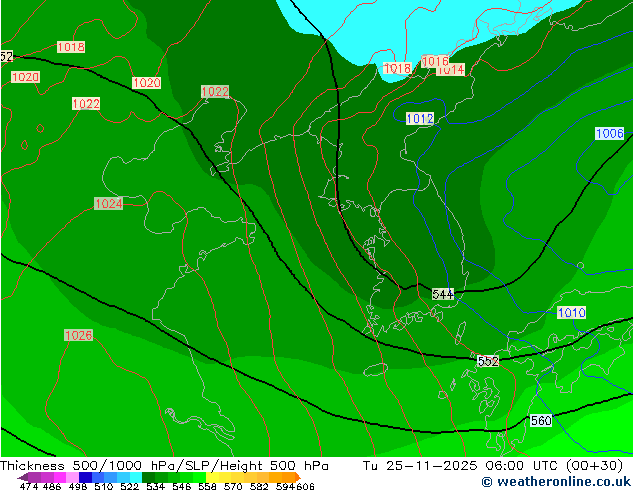The width and height of the screenshot is (634, 490).
Task: Pick the dark purple arrow tip at the legend start
Action: (x=23, y=477)
